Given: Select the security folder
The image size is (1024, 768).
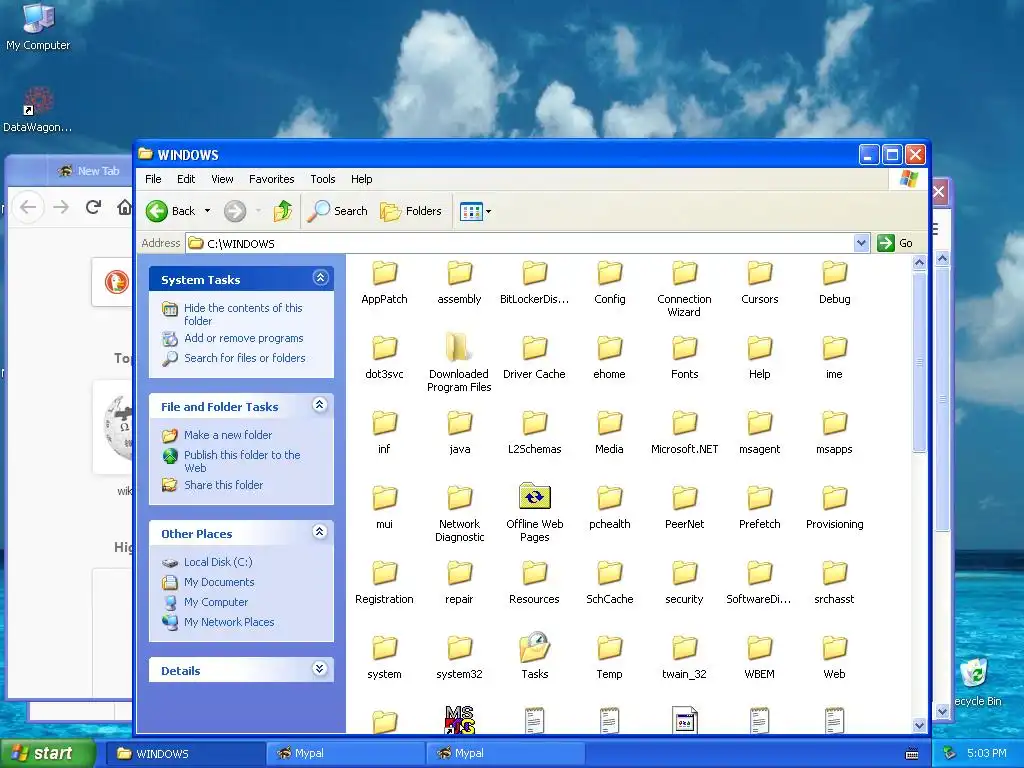Looking at the screenshot, I should click(684, 583).
